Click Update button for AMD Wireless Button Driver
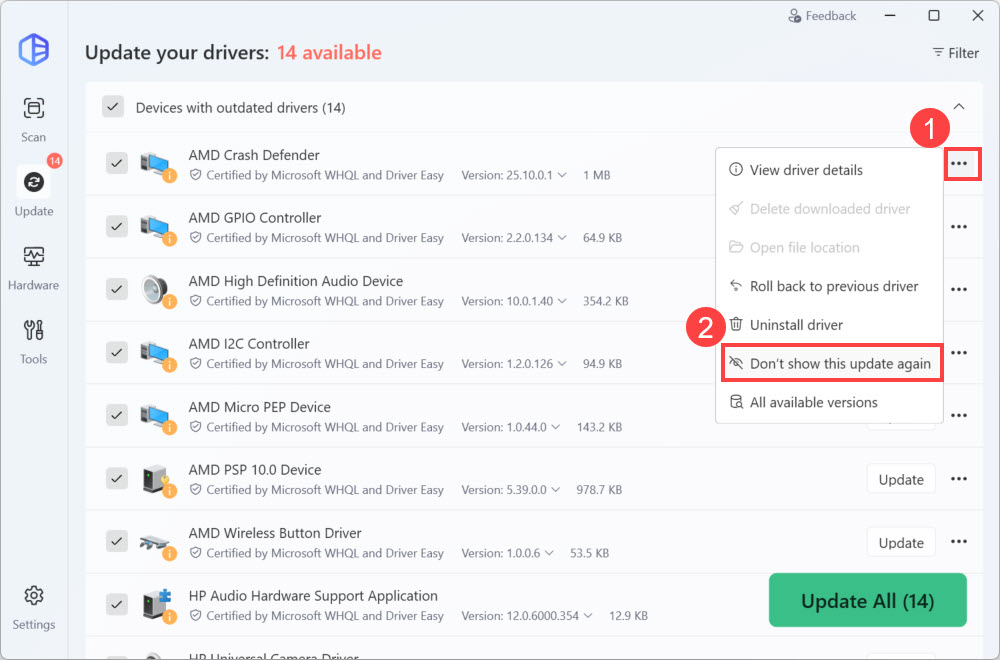The width and height of the screenshot is (1000, 660). coord(900,542)
